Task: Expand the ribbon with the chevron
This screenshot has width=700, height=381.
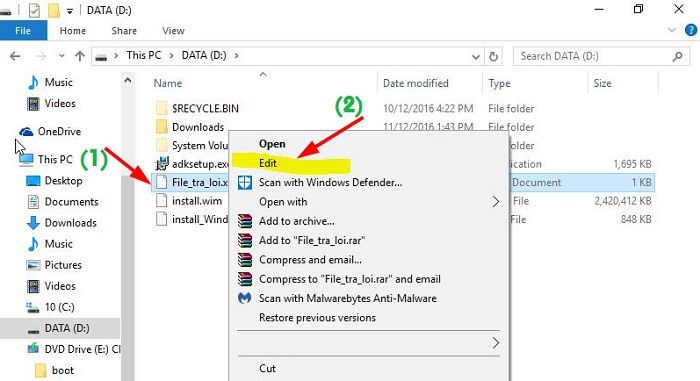Action: click(x=671, y=30)
